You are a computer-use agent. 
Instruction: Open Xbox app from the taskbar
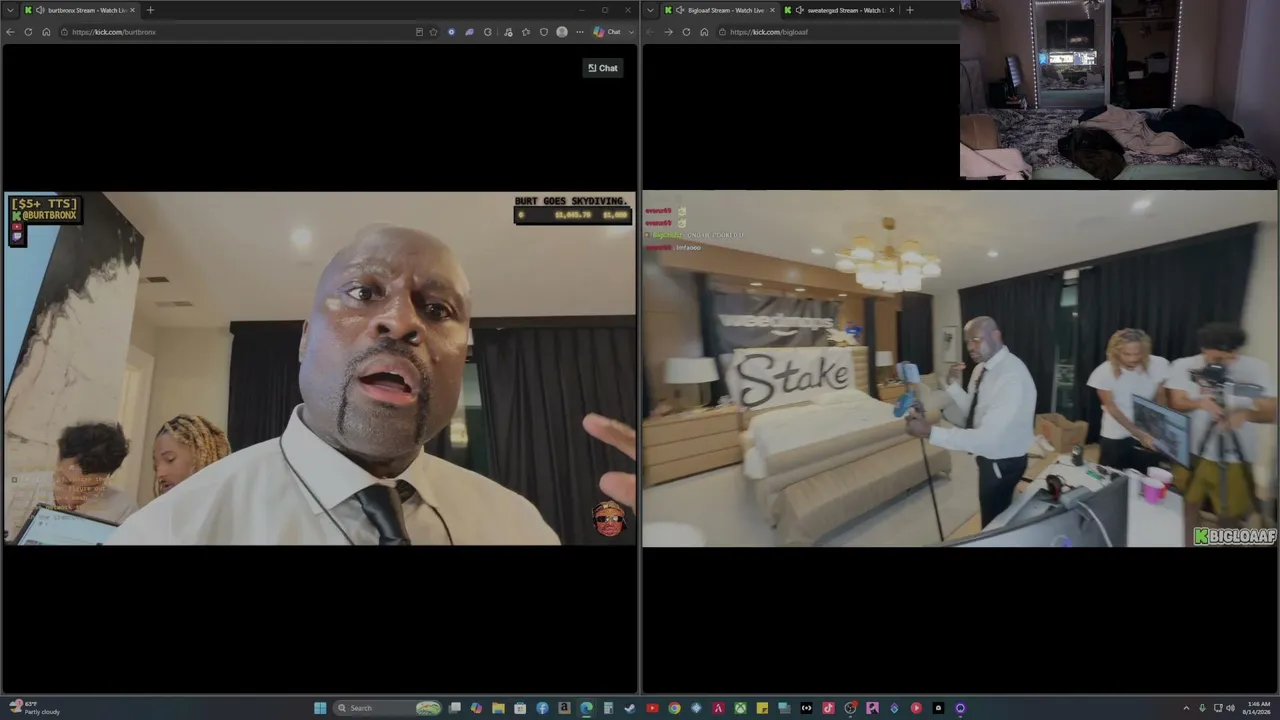point(740,708)
